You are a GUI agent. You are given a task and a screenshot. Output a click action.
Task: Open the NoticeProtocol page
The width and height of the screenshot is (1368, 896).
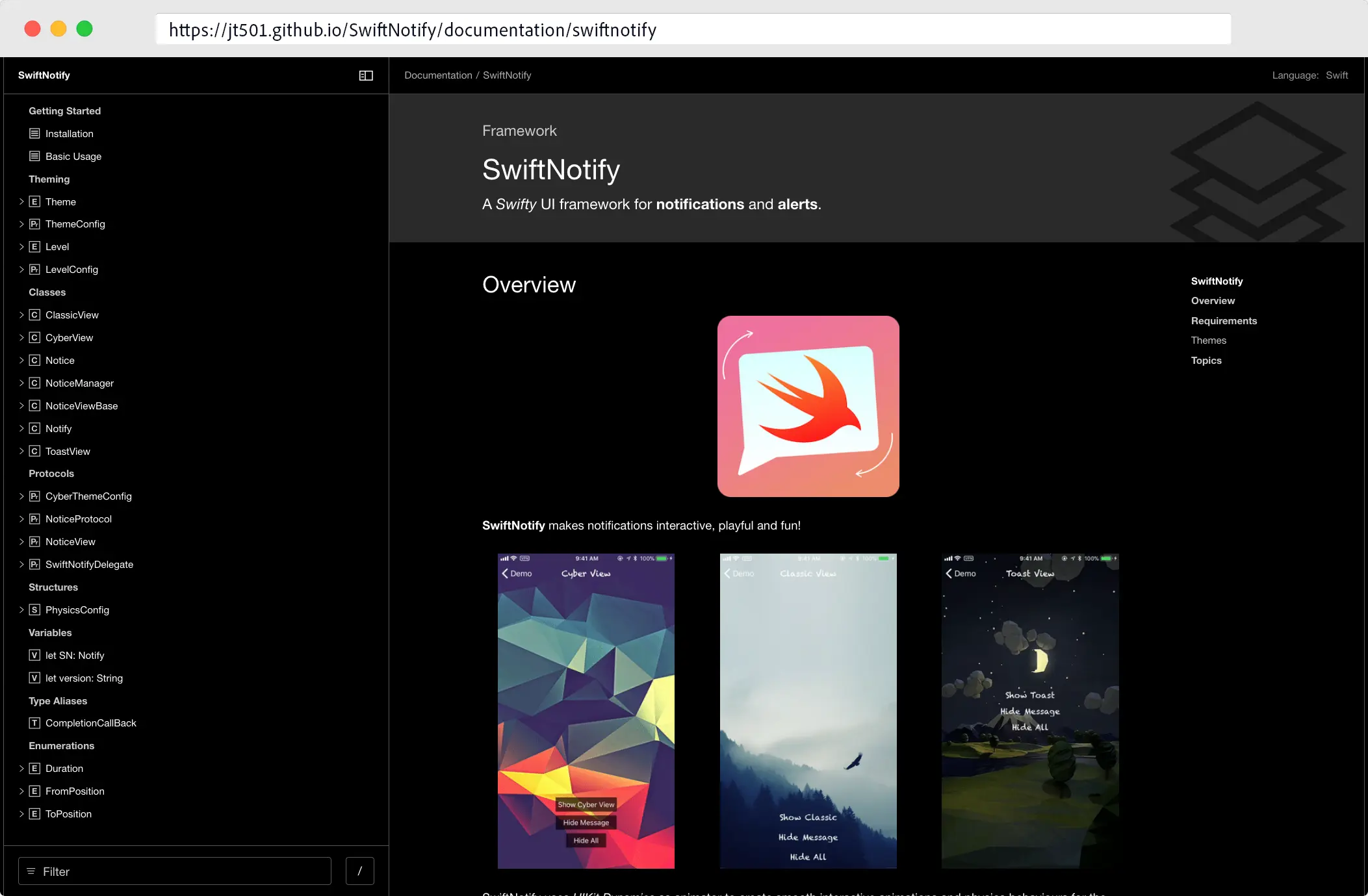pos(79,518)
